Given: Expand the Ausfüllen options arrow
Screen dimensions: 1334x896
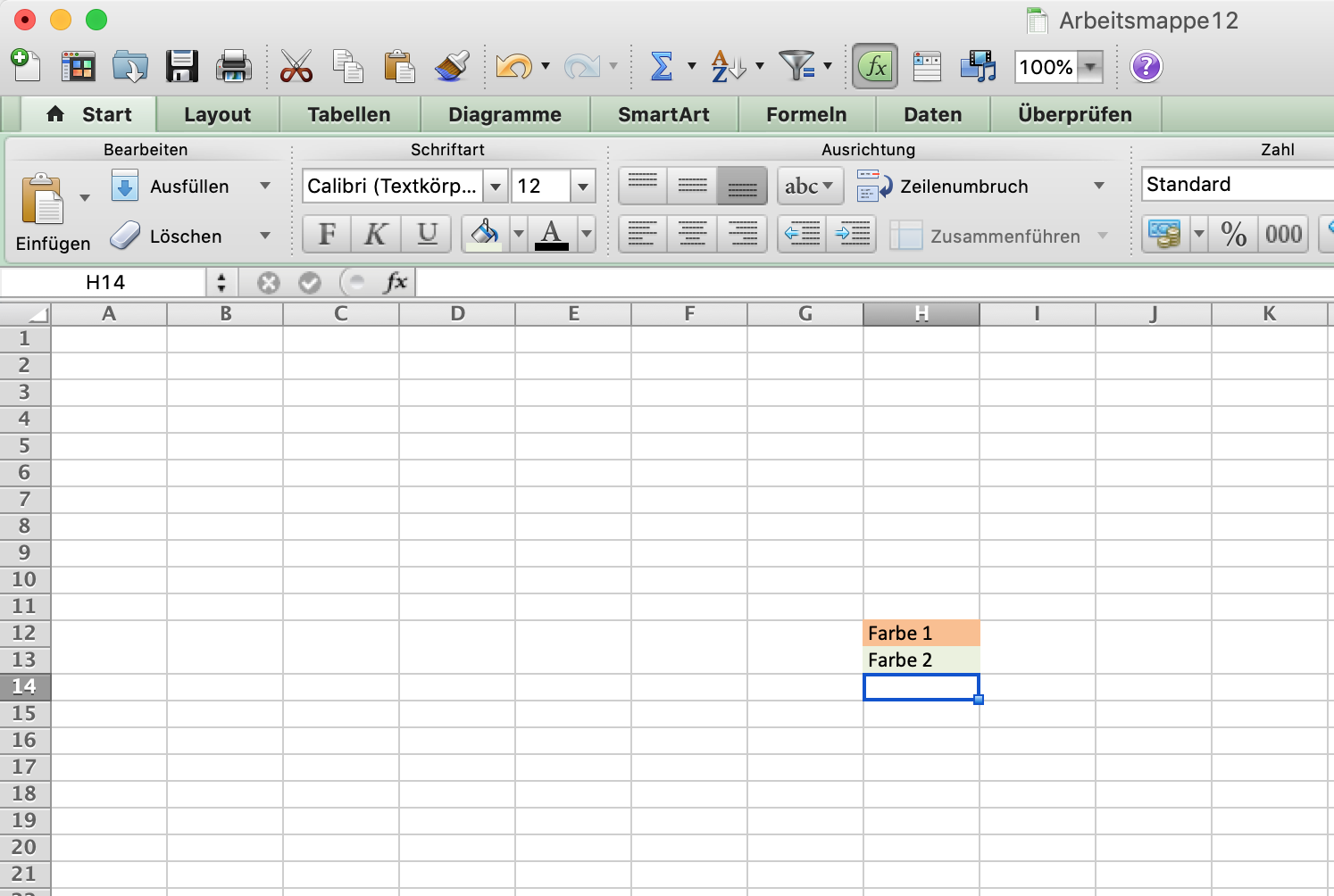Looking at the screenshot, I should [265, 186].
